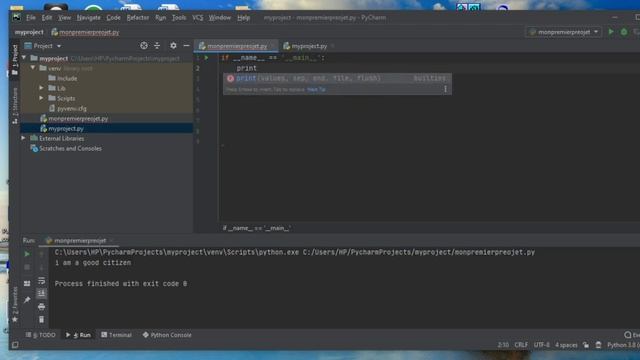Run monpremierpreojet with the green toolbar arrow
Image resolution: width=640 pixels, height=360 pixels.
(611, 32)
